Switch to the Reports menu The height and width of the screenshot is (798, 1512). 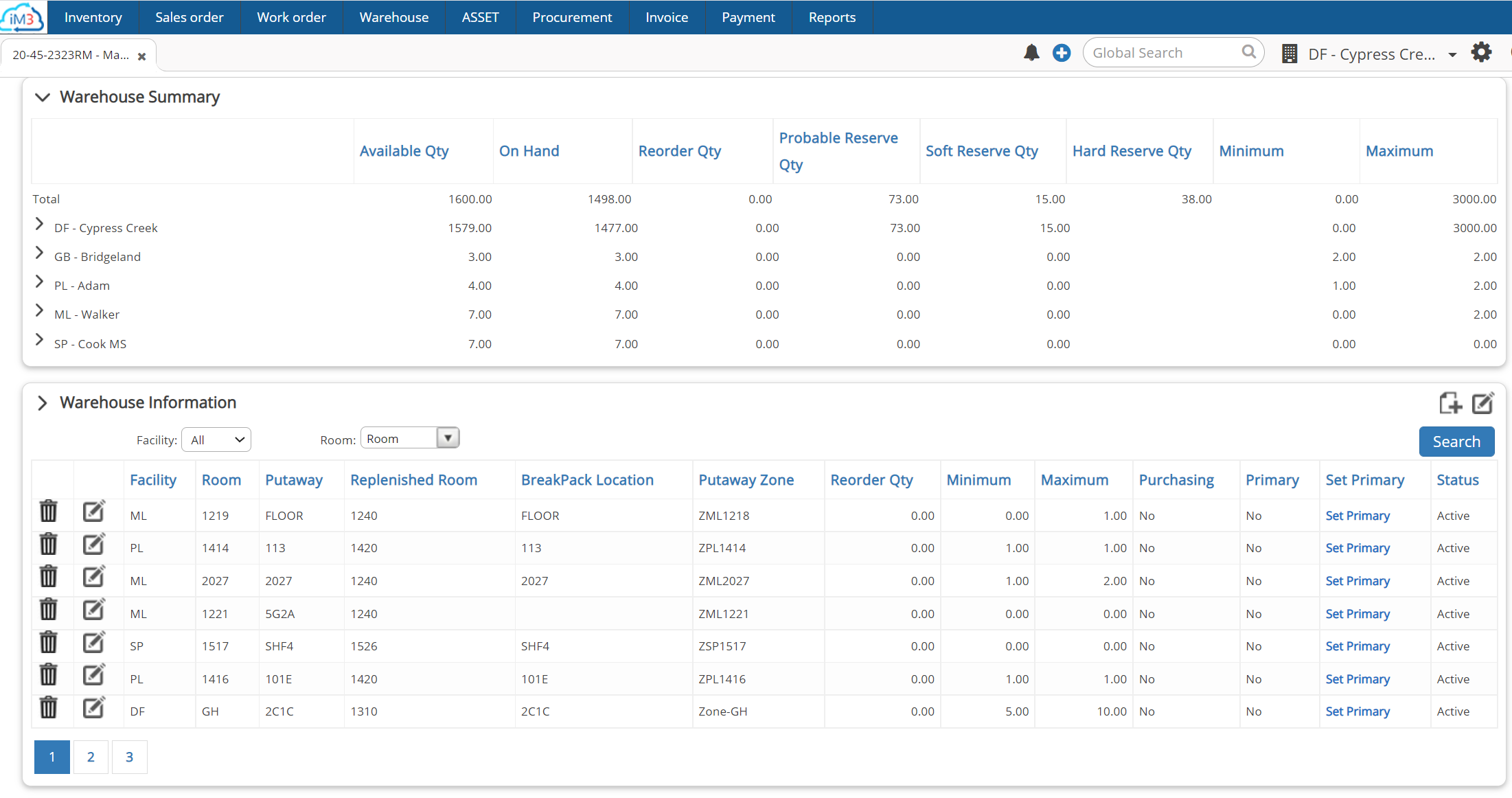(832, 17)
